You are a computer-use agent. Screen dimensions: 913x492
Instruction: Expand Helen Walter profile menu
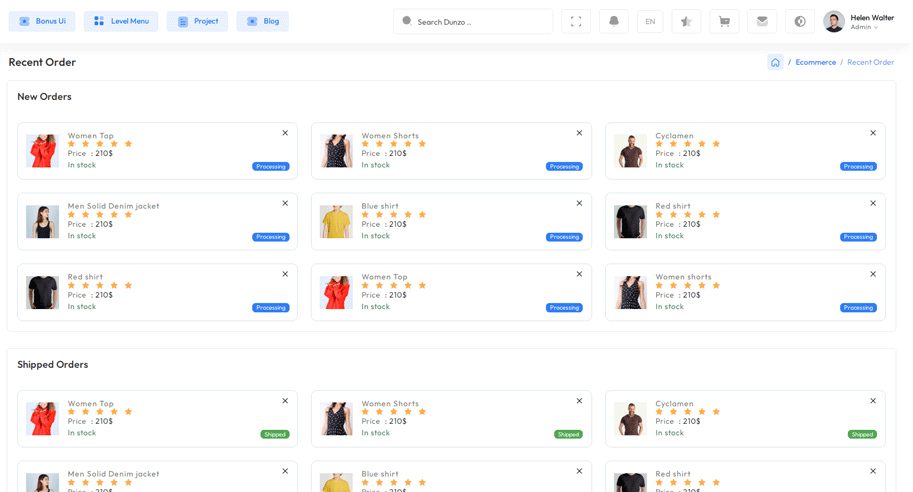tap(859, 21)
